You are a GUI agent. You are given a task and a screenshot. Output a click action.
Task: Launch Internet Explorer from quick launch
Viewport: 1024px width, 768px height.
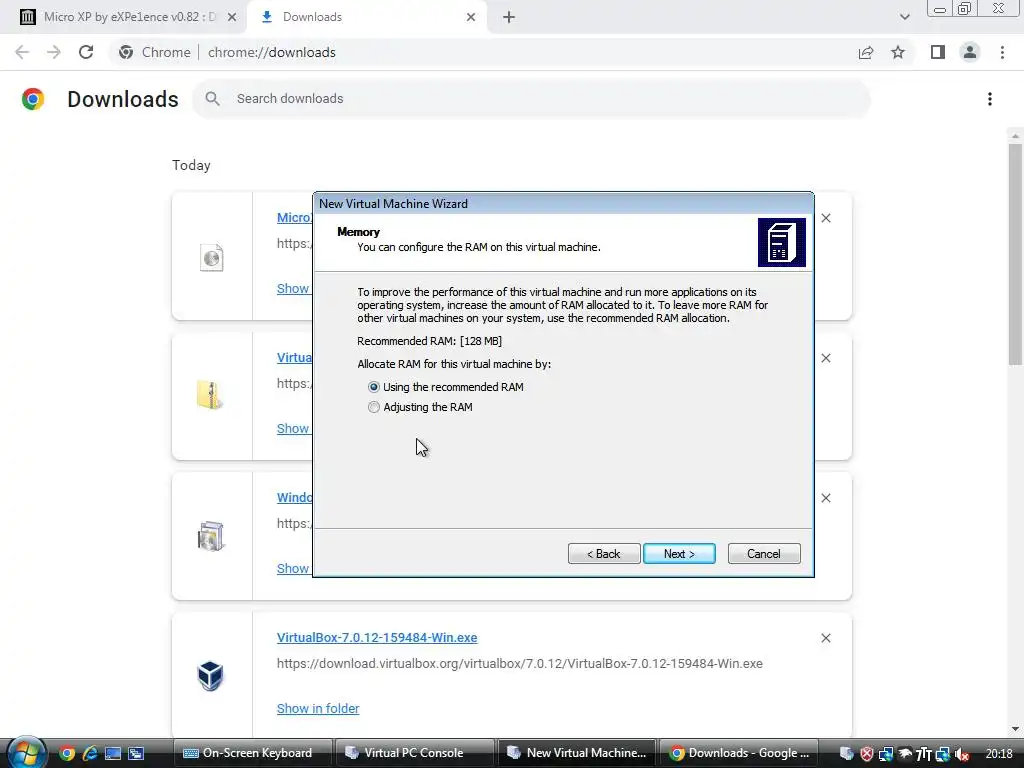(90, 754)
